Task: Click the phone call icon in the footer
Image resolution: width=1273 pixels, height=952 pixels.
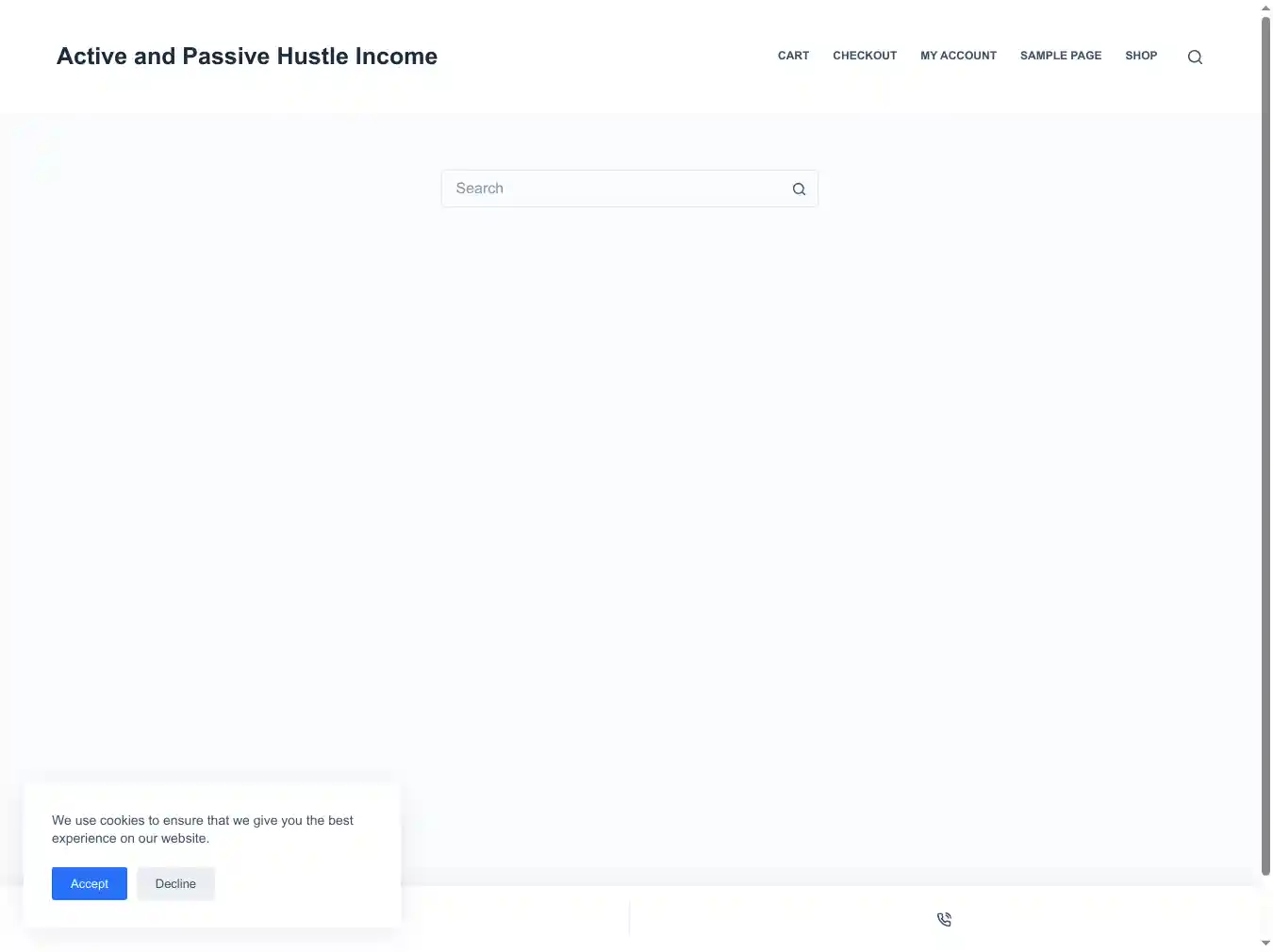Action: (944, 919)
